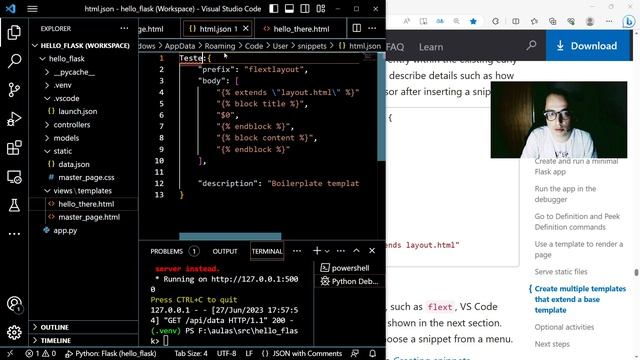Click errors and warnings status indicator
This screenshot has height=360, width=640.
(x=40, y=353)
